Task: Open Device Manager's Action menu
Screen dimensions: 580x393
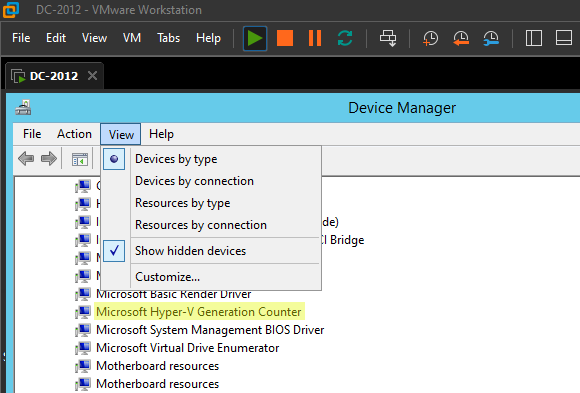Action: click(74, 134)
